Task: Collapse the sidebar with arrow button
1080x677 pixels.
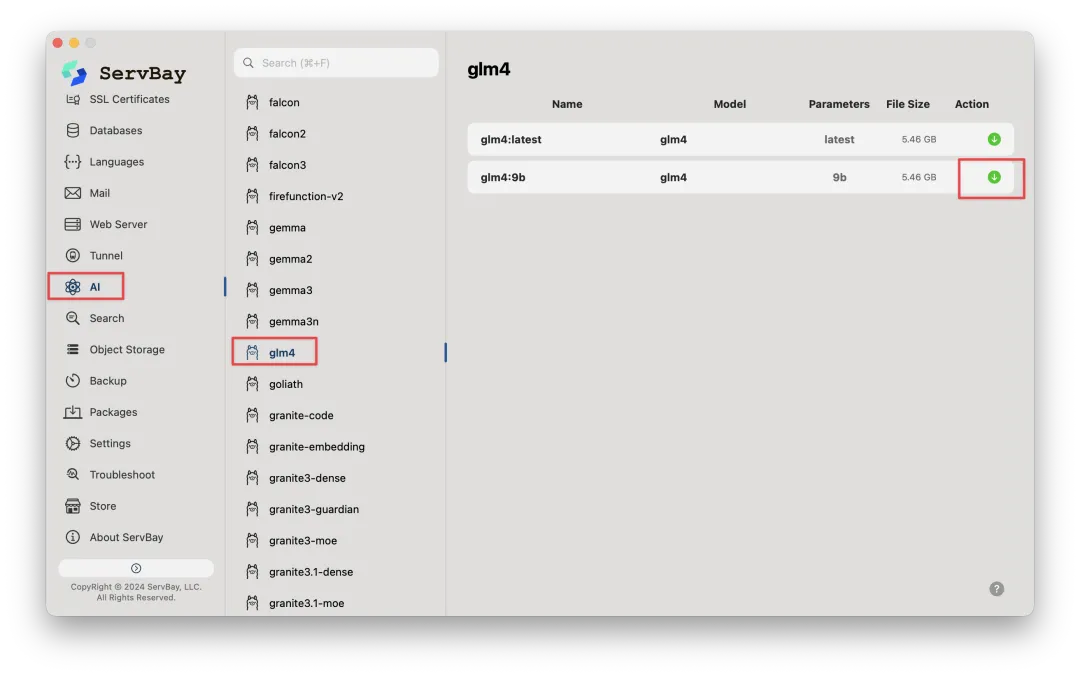Action: [x=136, y=568]
